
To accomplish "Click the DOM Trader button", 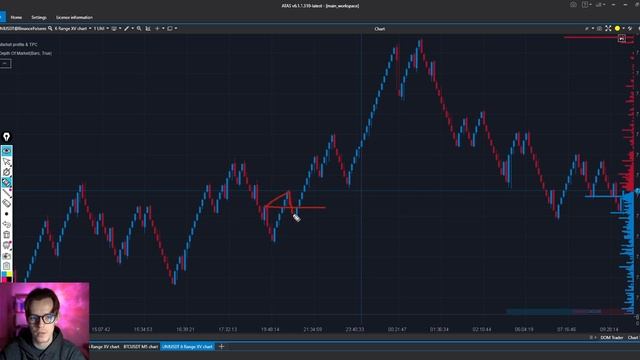I will click(x=611, y=338).
